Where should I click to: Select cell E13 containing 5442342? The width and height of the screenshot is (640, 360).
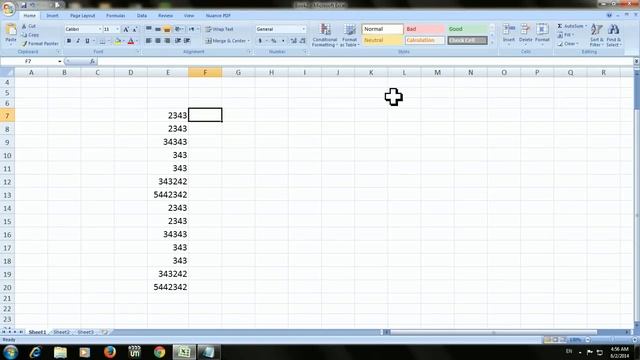[168, 195]
